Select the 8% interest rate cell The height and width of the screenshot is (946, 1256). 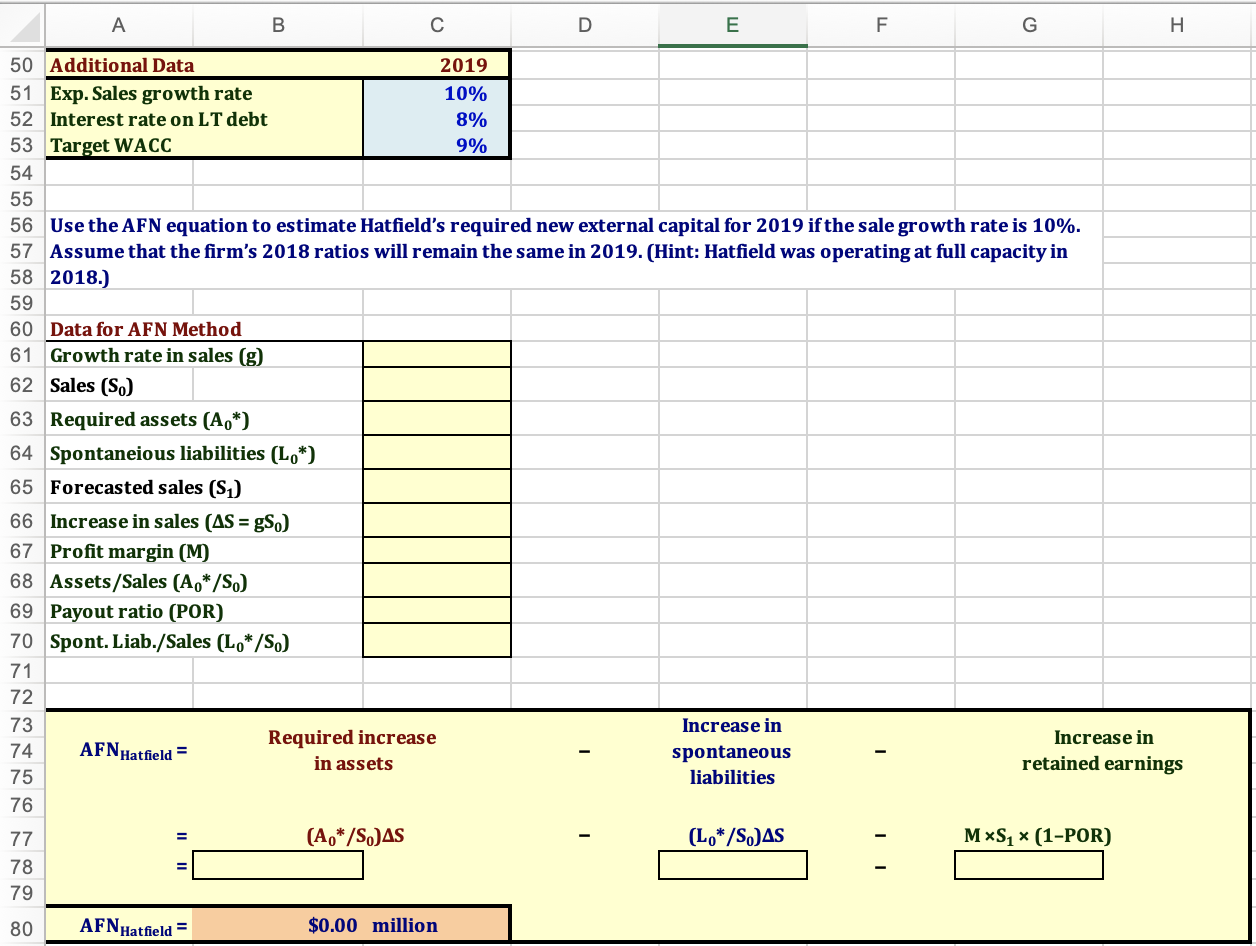pyautogui.click(x=437, y=119)
